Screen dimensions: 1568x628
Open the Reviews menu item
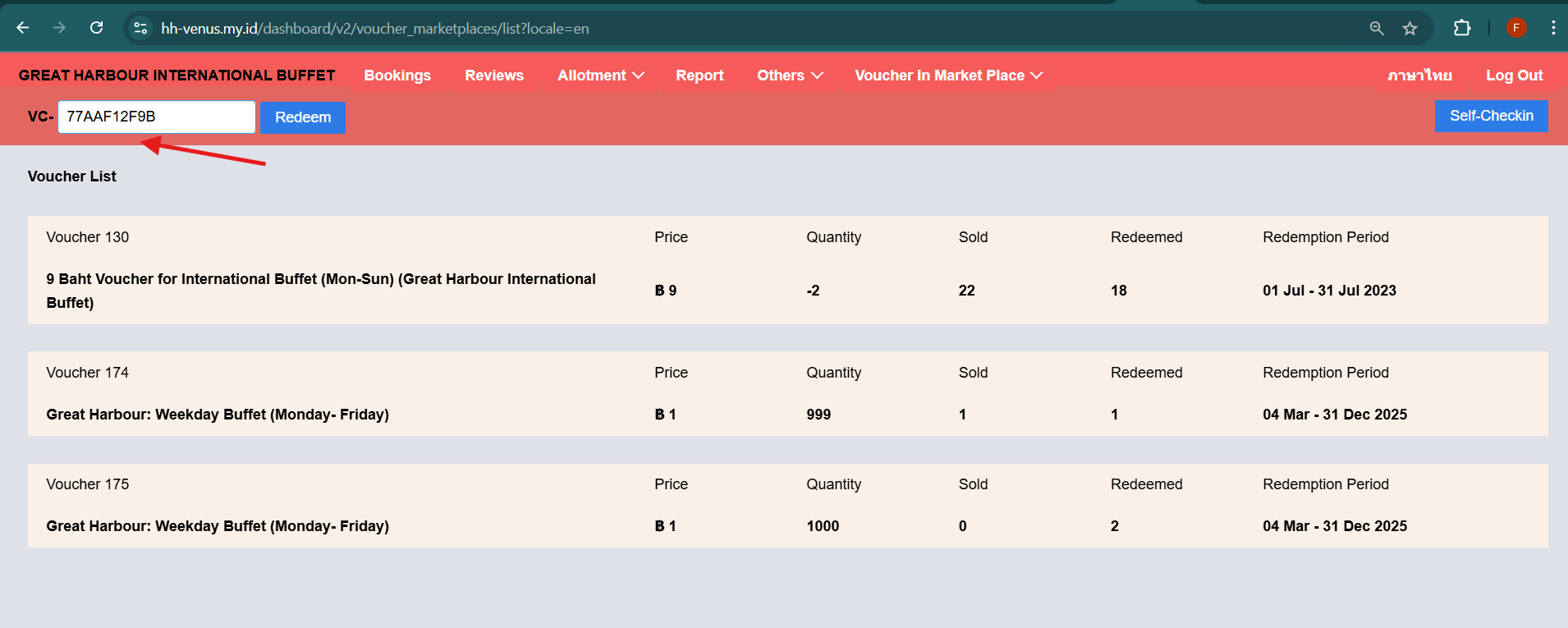[x=494, y=76]
